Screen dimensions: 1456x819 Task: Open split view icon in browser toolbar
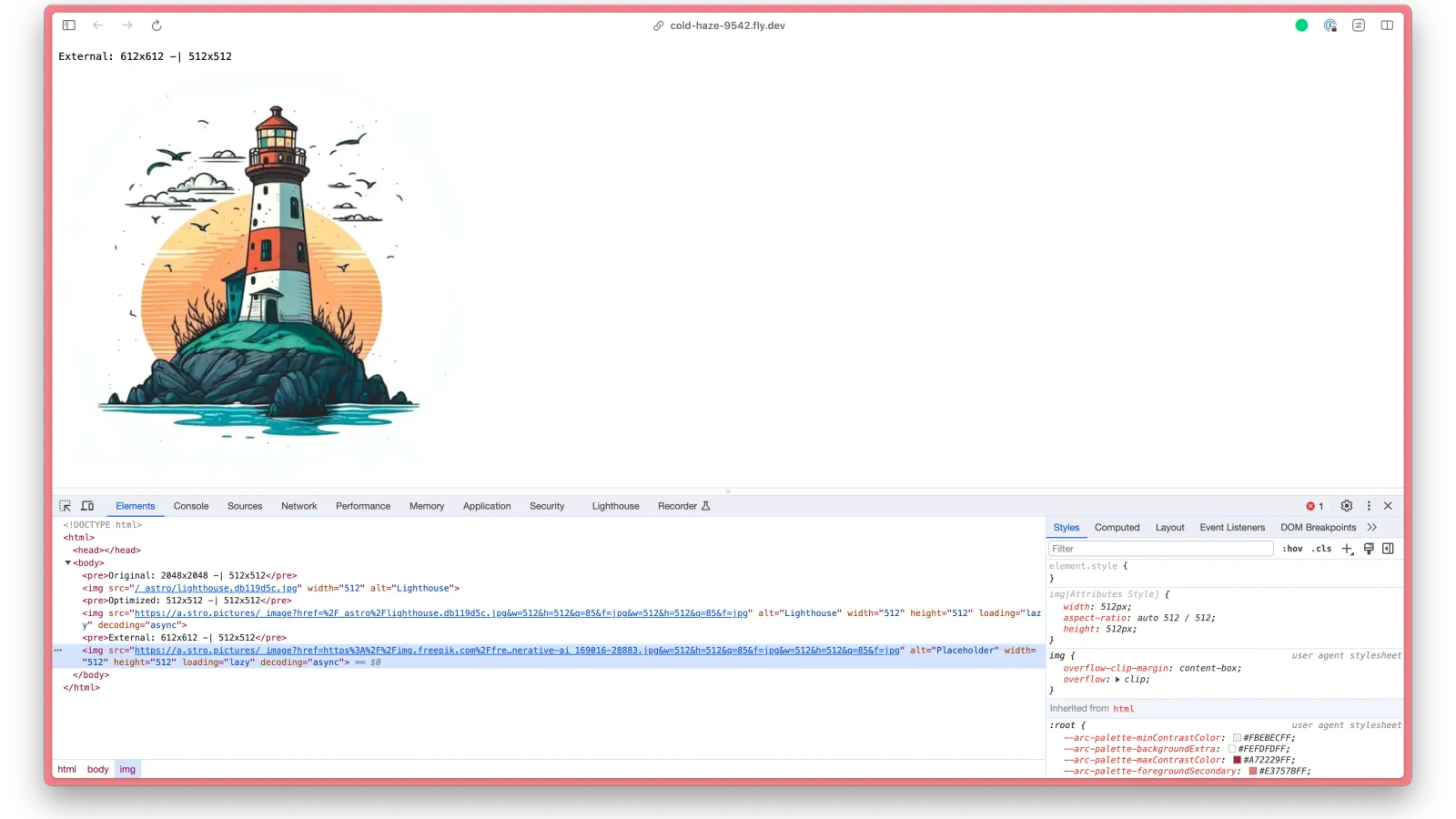(1387, 25)
